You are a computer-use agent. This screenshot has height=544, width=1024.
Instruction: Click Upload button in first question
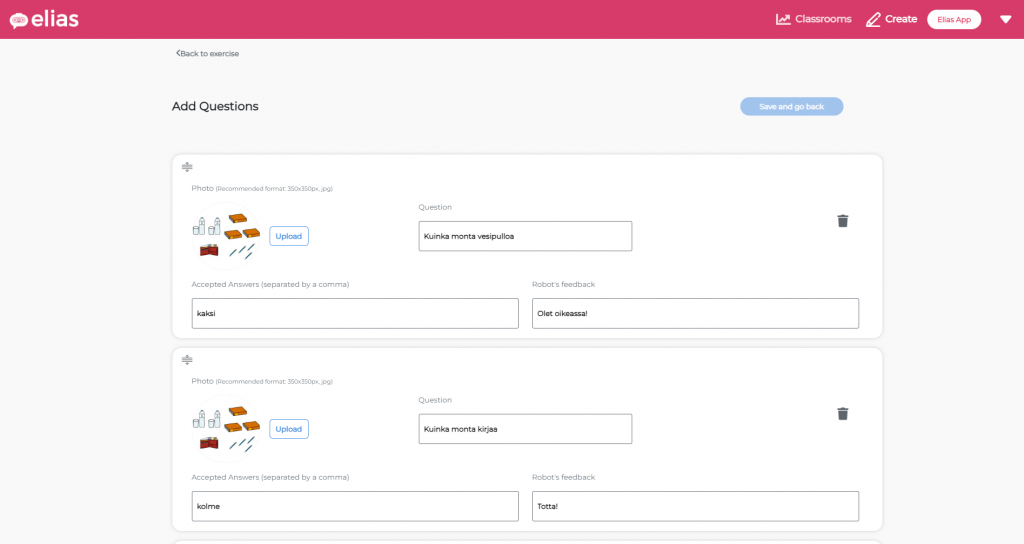[289, 236]
